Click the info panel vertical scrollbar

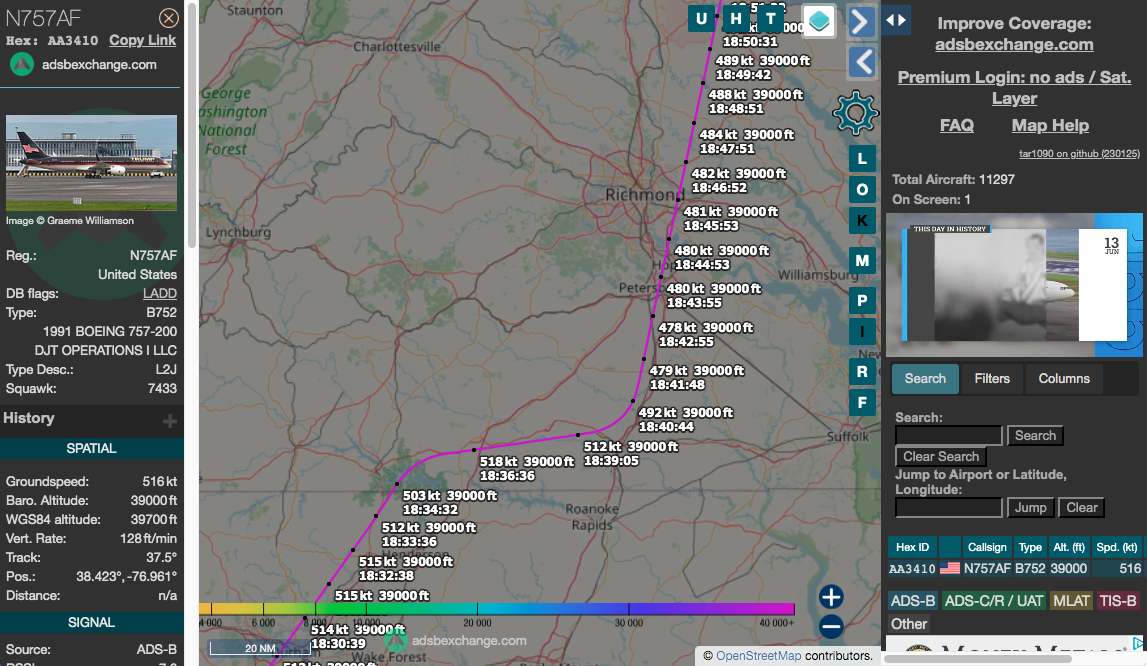click(x=192, y=124)
